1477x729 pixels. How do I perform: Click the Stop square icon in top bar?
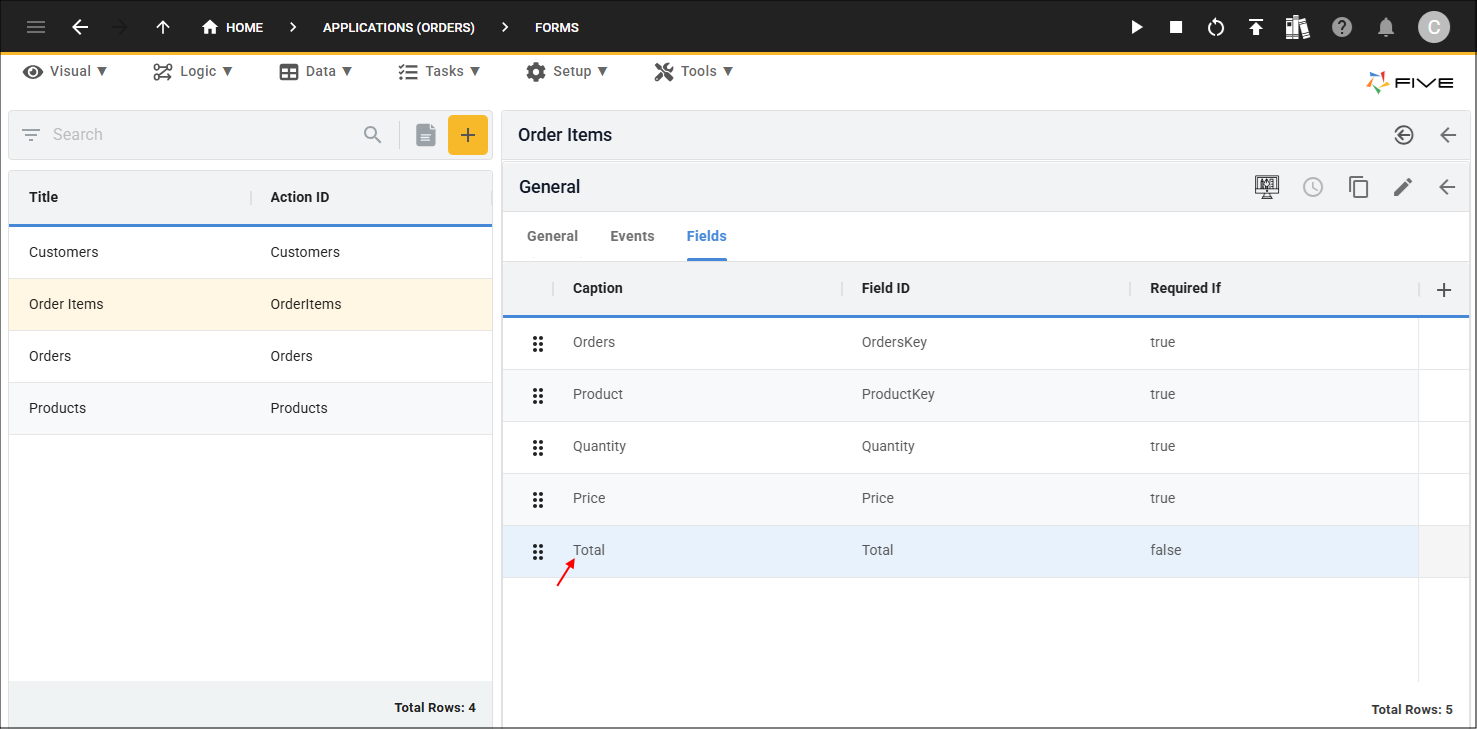[1176, 27]
